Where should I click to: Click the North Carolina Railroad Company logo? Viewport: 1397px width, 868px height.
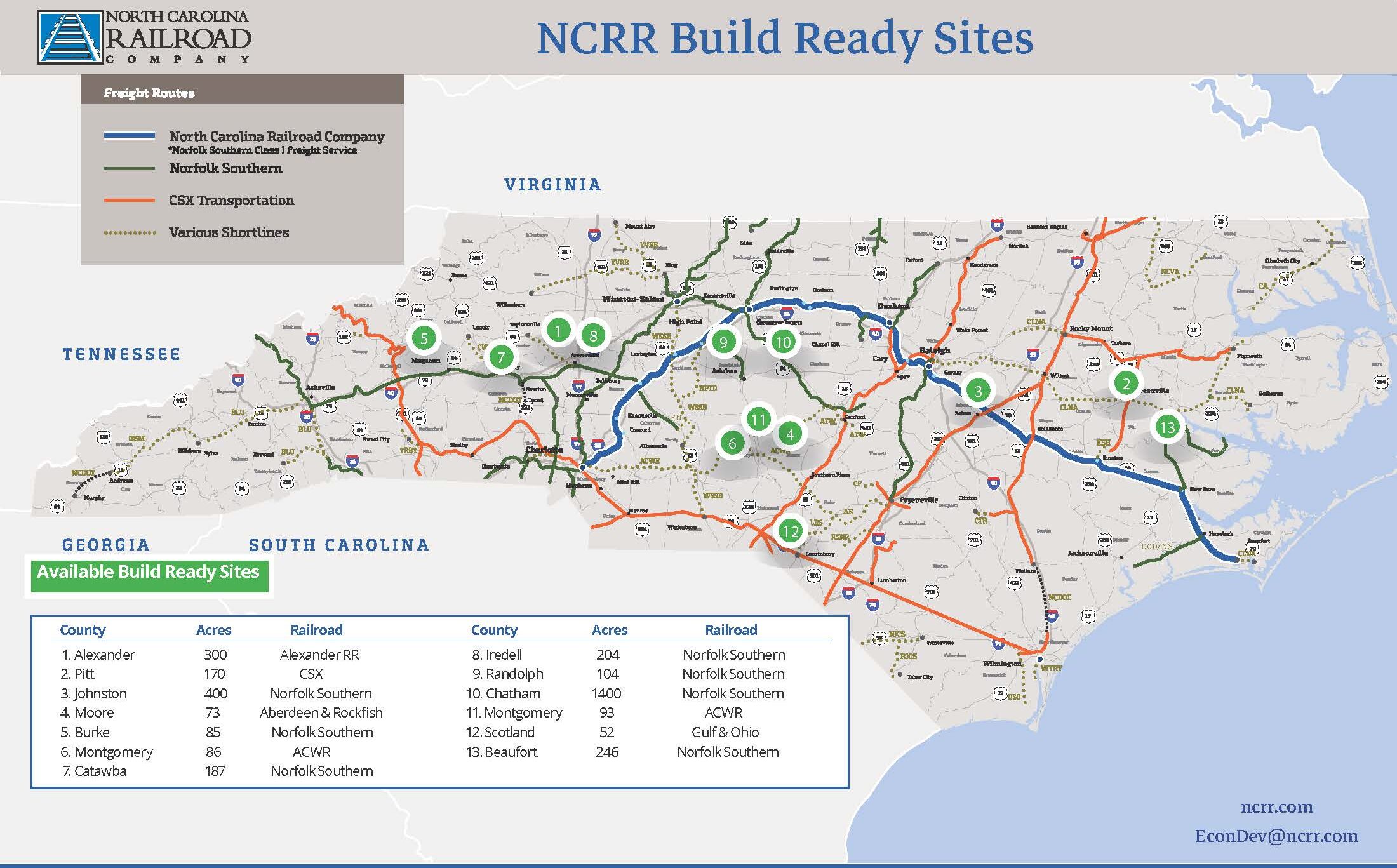tap(144, 37)
